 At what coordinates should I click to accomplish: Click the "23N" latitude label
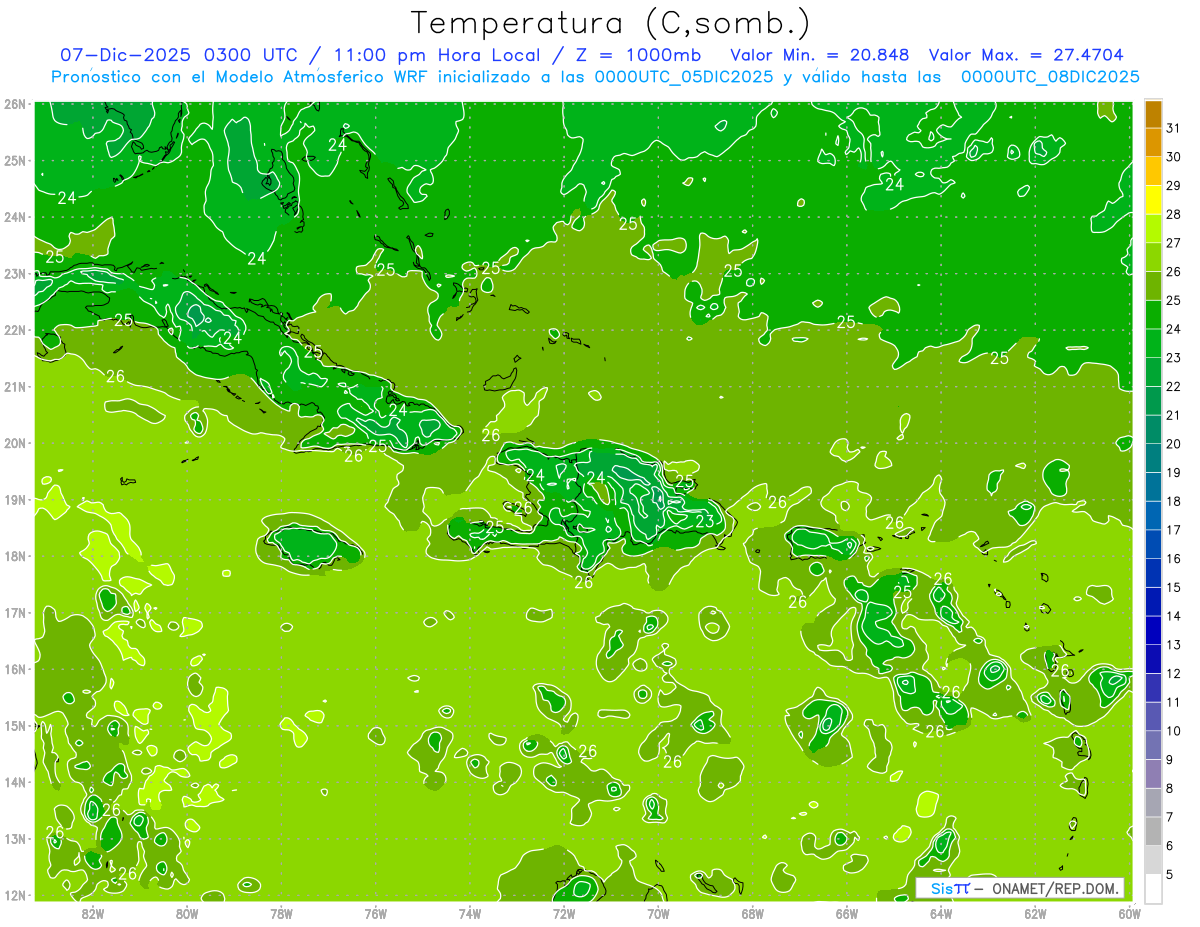pos(15,273)
